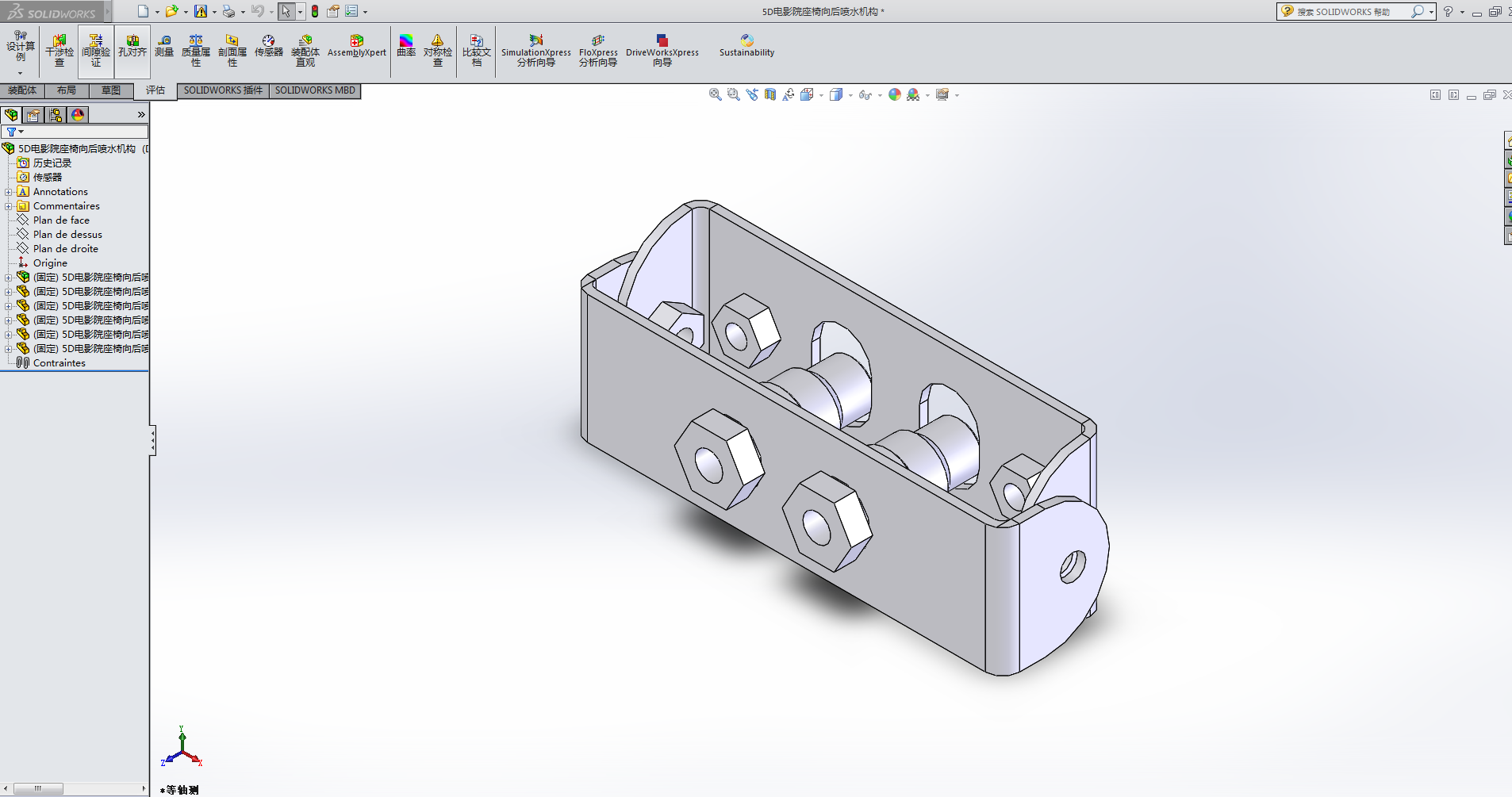This screenshot has width=1512, height=797.
Task: Select the Plan de dessus plane
Action: 67,235
